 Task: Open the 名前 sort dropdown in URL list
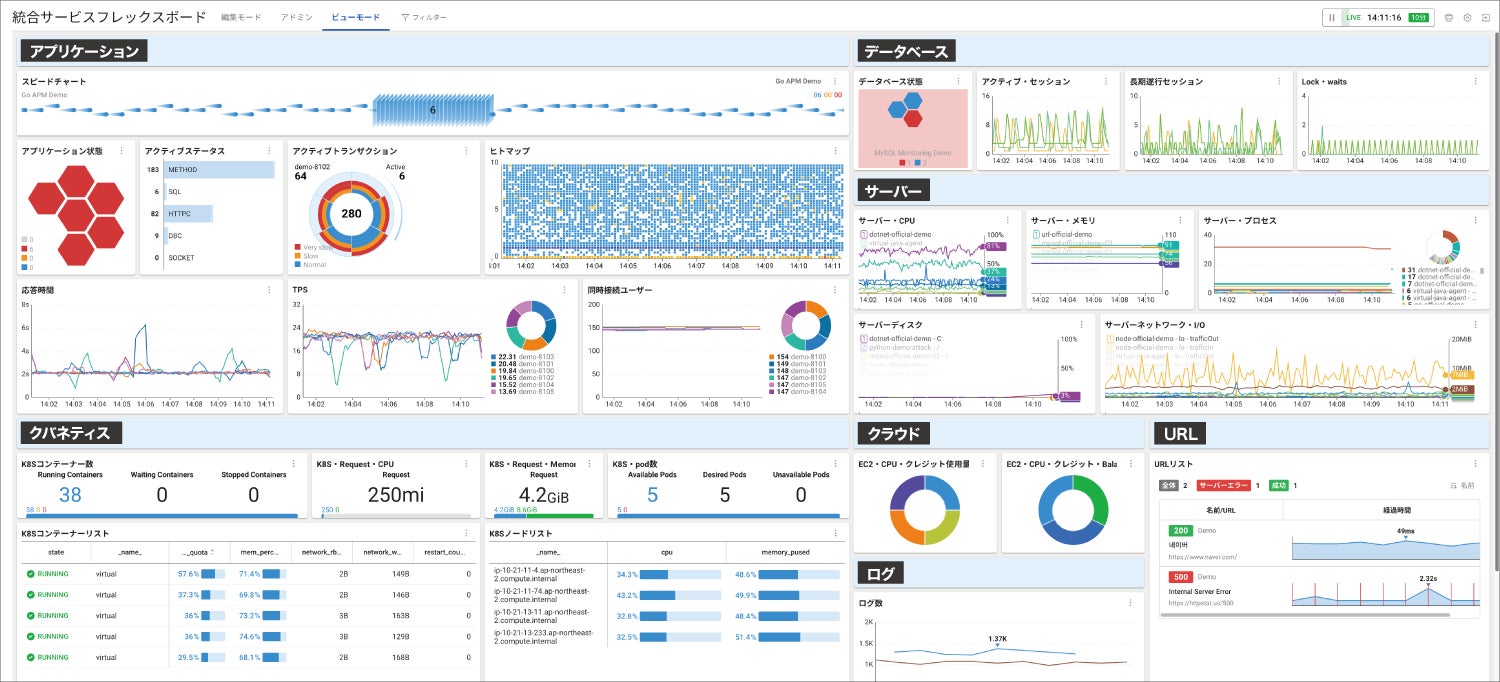tap(1462, 486)
